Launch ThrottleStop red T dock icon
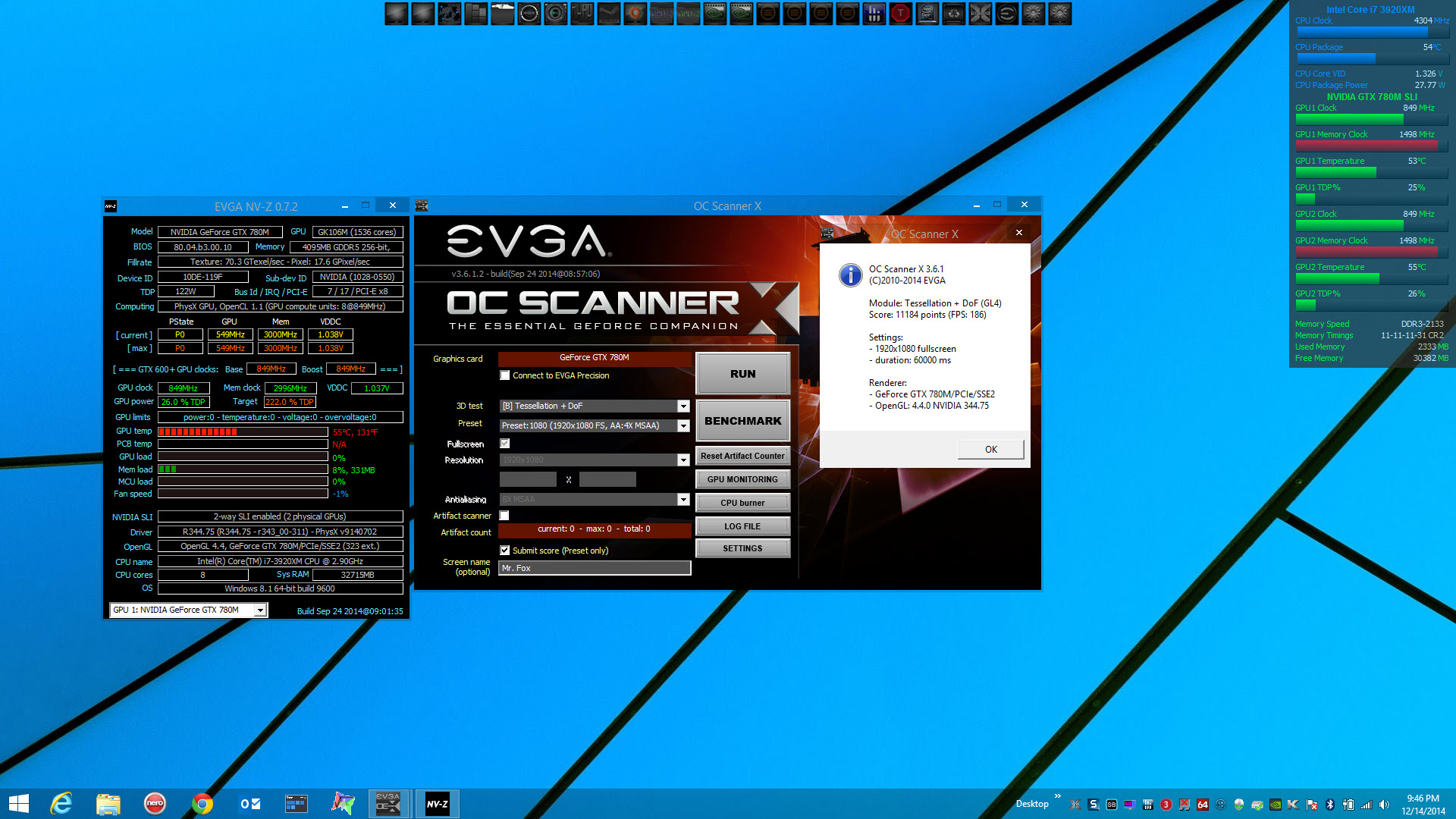Screen dimensions: 1456x819 [x=900, y=13]
